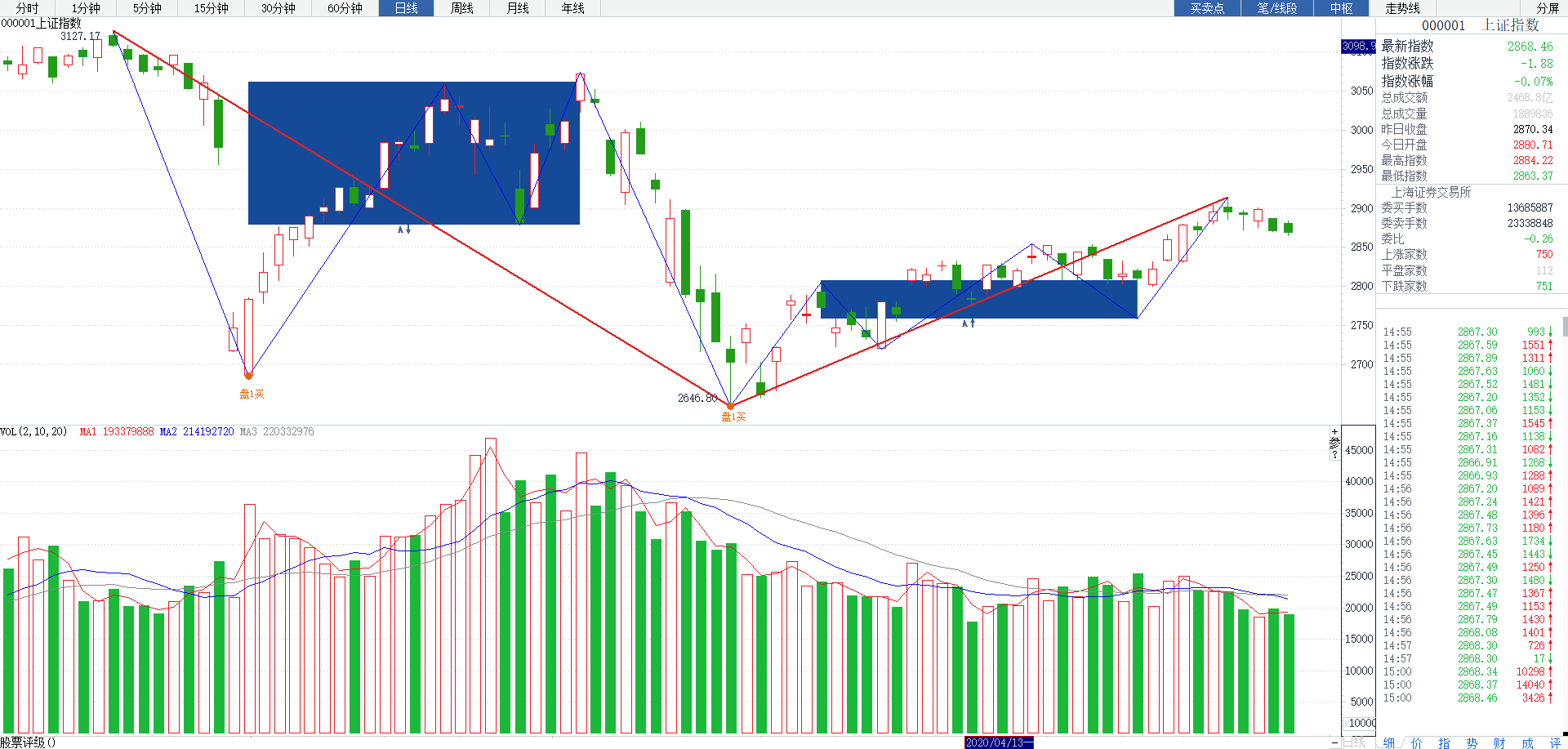Switch to the 年线 yearly tab

pyautogui.click(x=573, y=8)
